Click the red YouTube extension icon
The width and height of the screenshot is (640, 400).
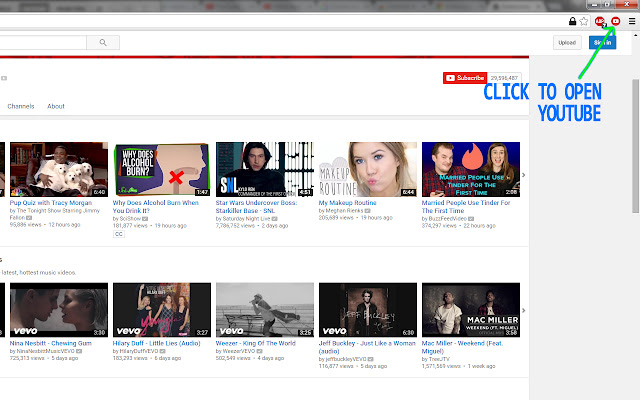[x=616, y=21]
